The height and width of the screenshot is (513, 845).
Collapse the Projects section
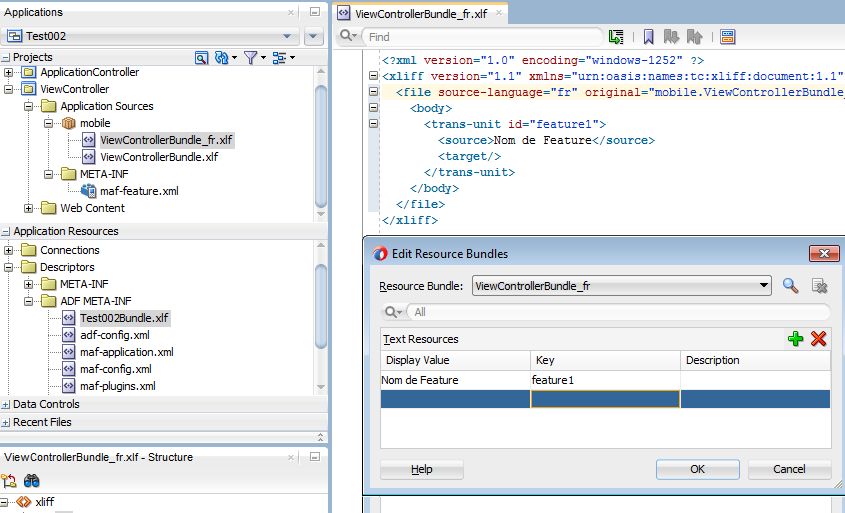click(5, 58)
